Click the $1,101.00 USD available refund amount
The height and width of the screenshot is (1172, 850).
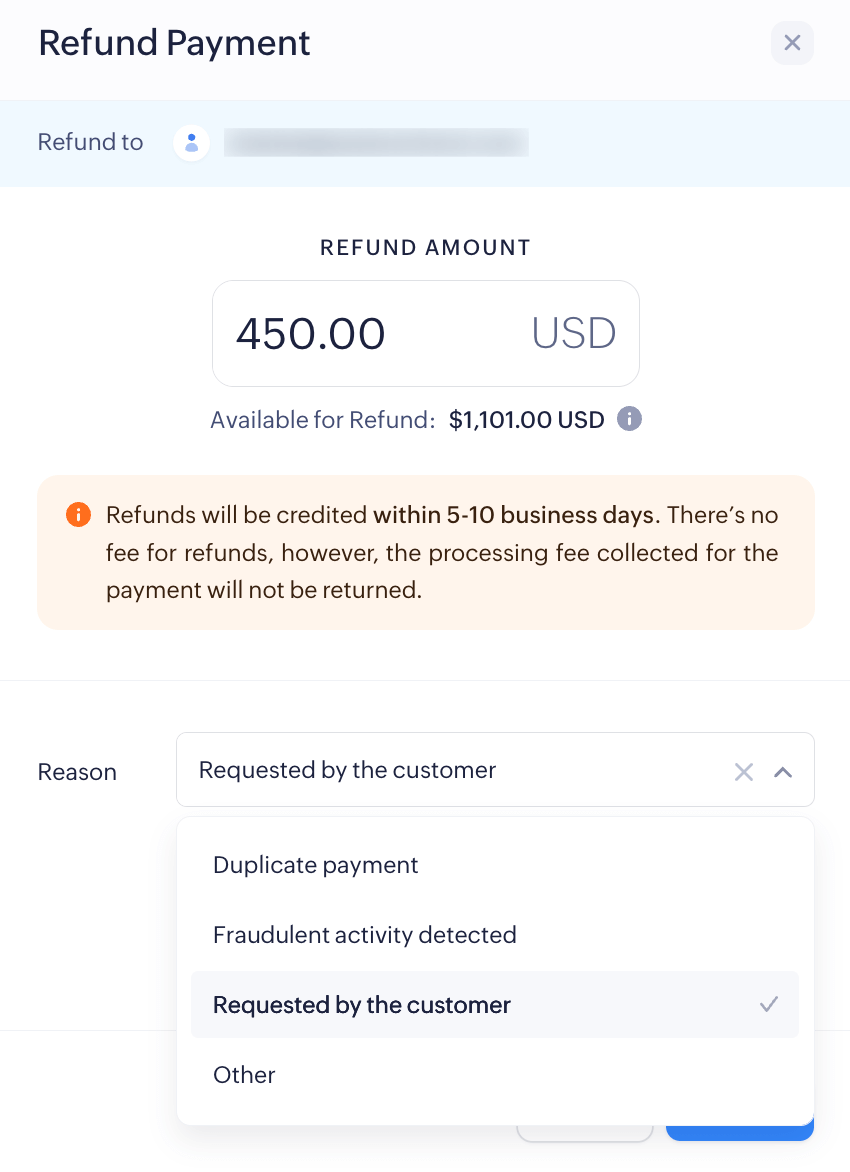526,419
